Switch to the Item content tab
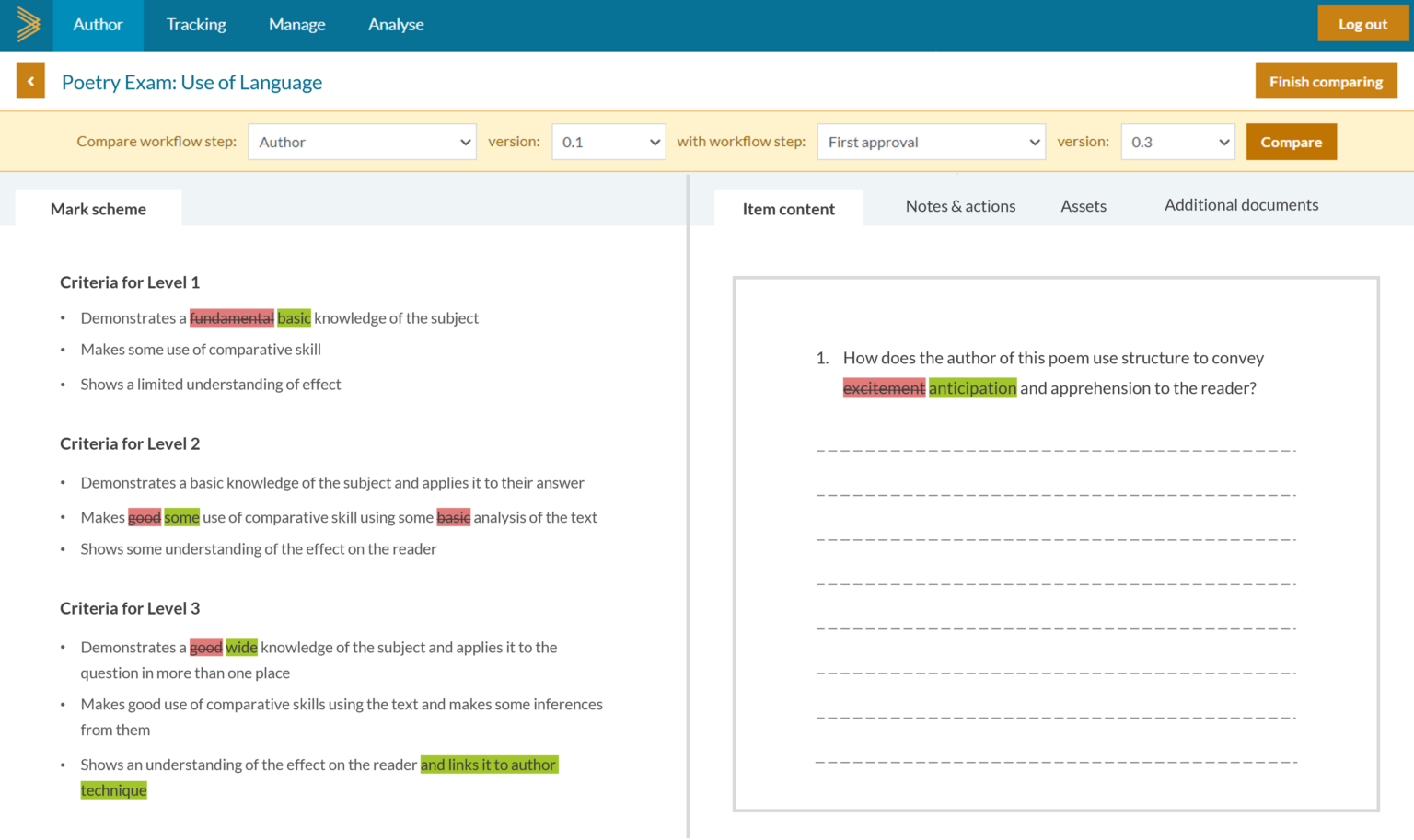1414x840 pixels. (789, 209)
